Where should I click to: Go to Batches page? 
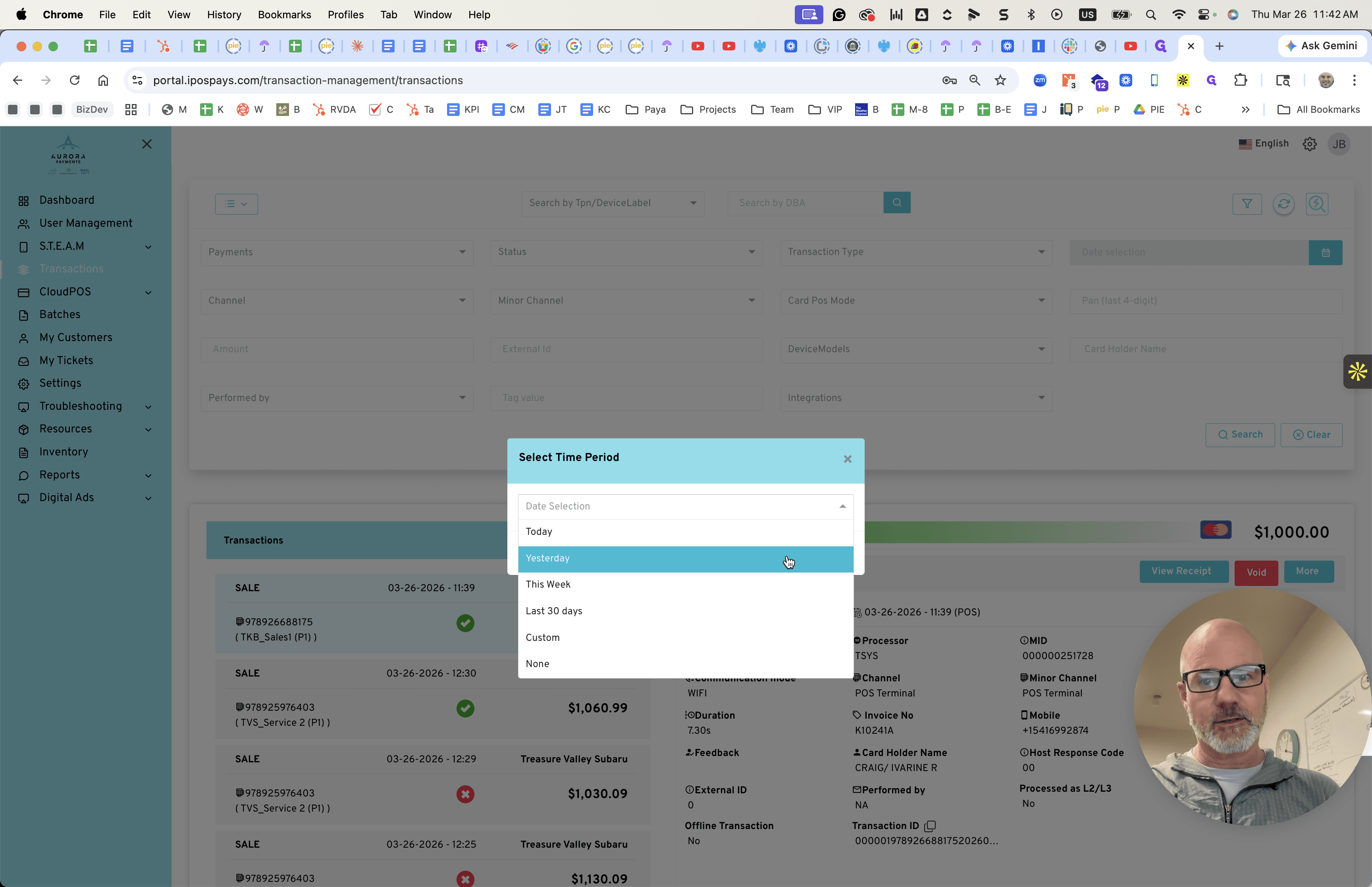click(x=59, y=314)
